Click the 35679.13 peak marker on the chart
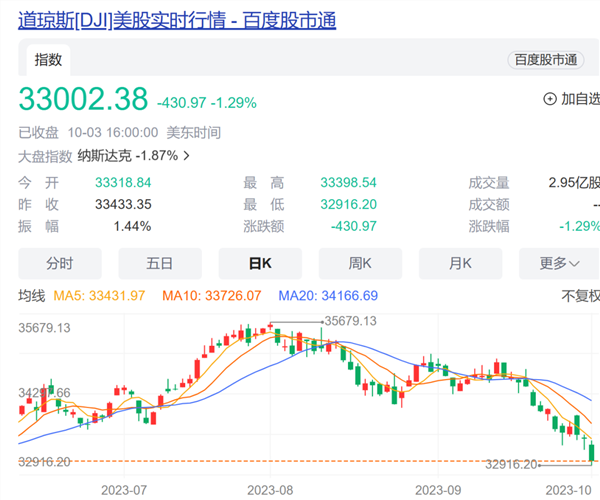The image size is (600, 500). [x=350, y=321]
